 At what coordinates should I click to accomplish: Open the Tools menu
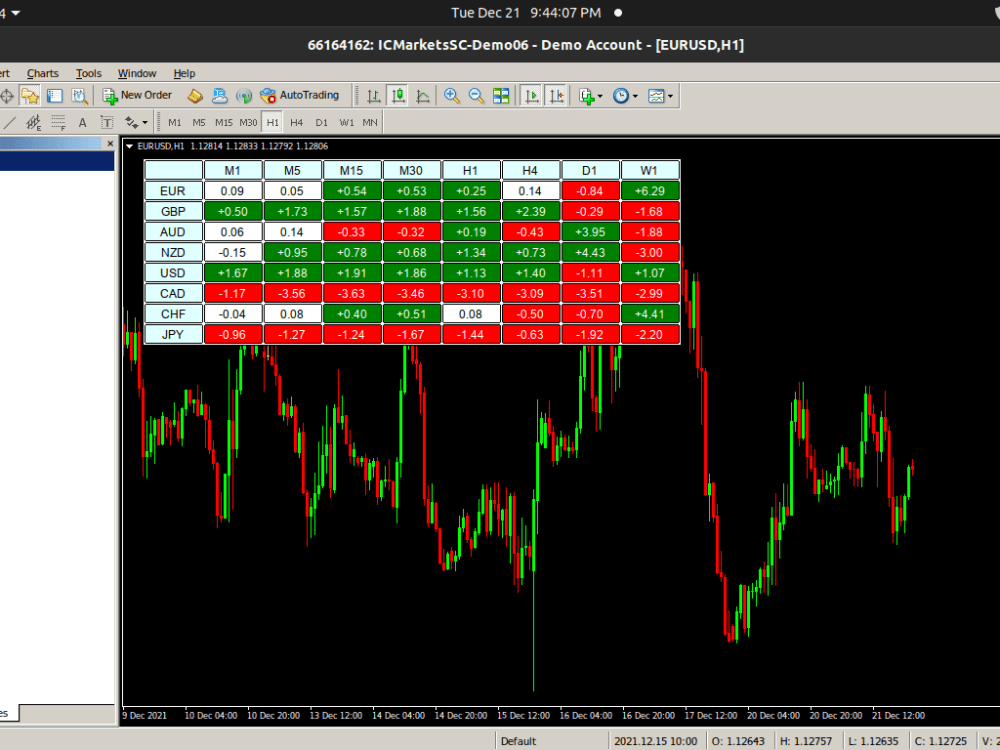click(89, 73)
